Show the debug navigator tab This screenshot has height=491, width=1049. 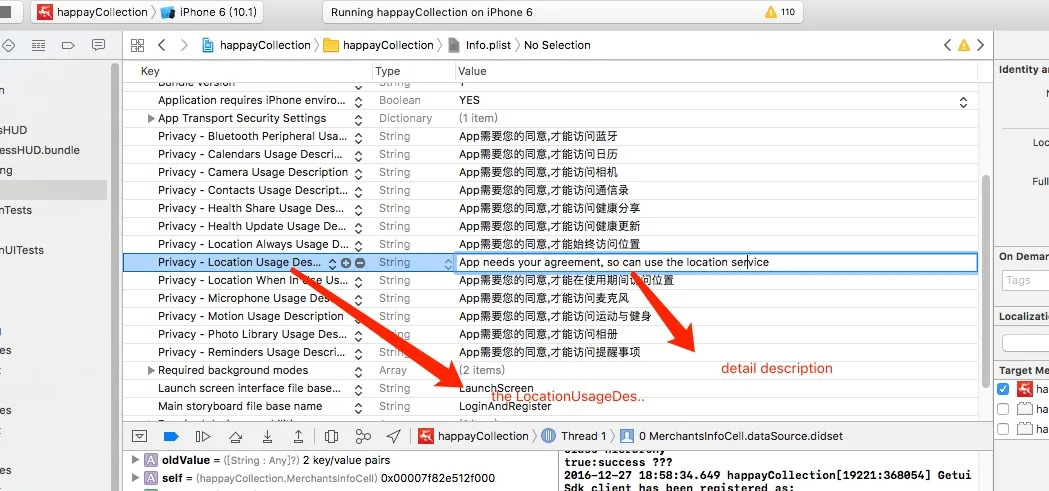tap(39, 45)
